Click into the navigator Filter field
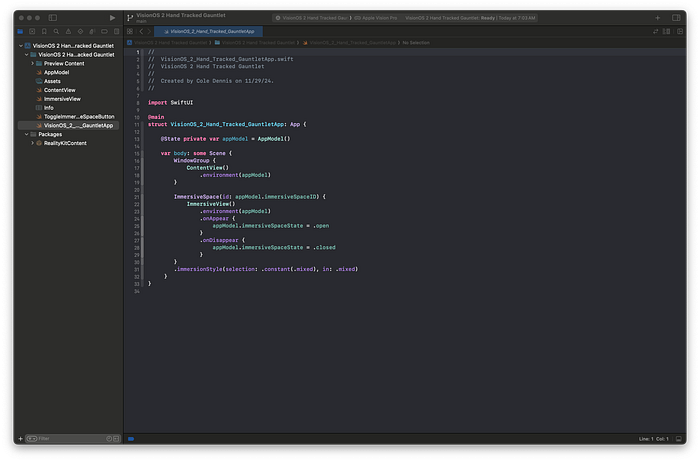The image size is (700, 461). (x=71, y=439)
